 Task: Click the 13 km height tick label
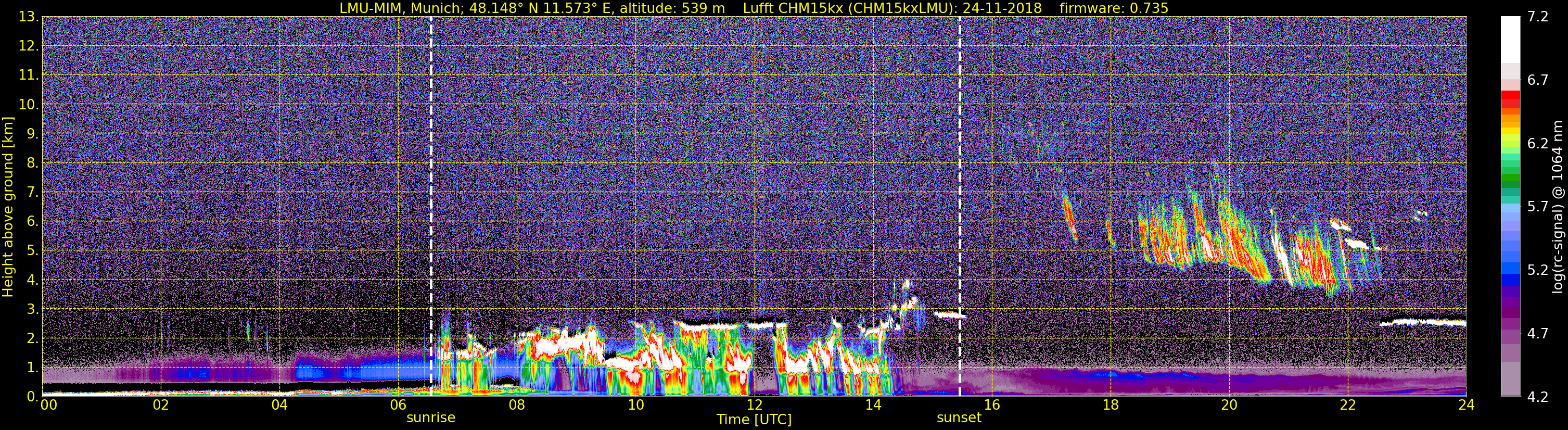pos(28,17)
